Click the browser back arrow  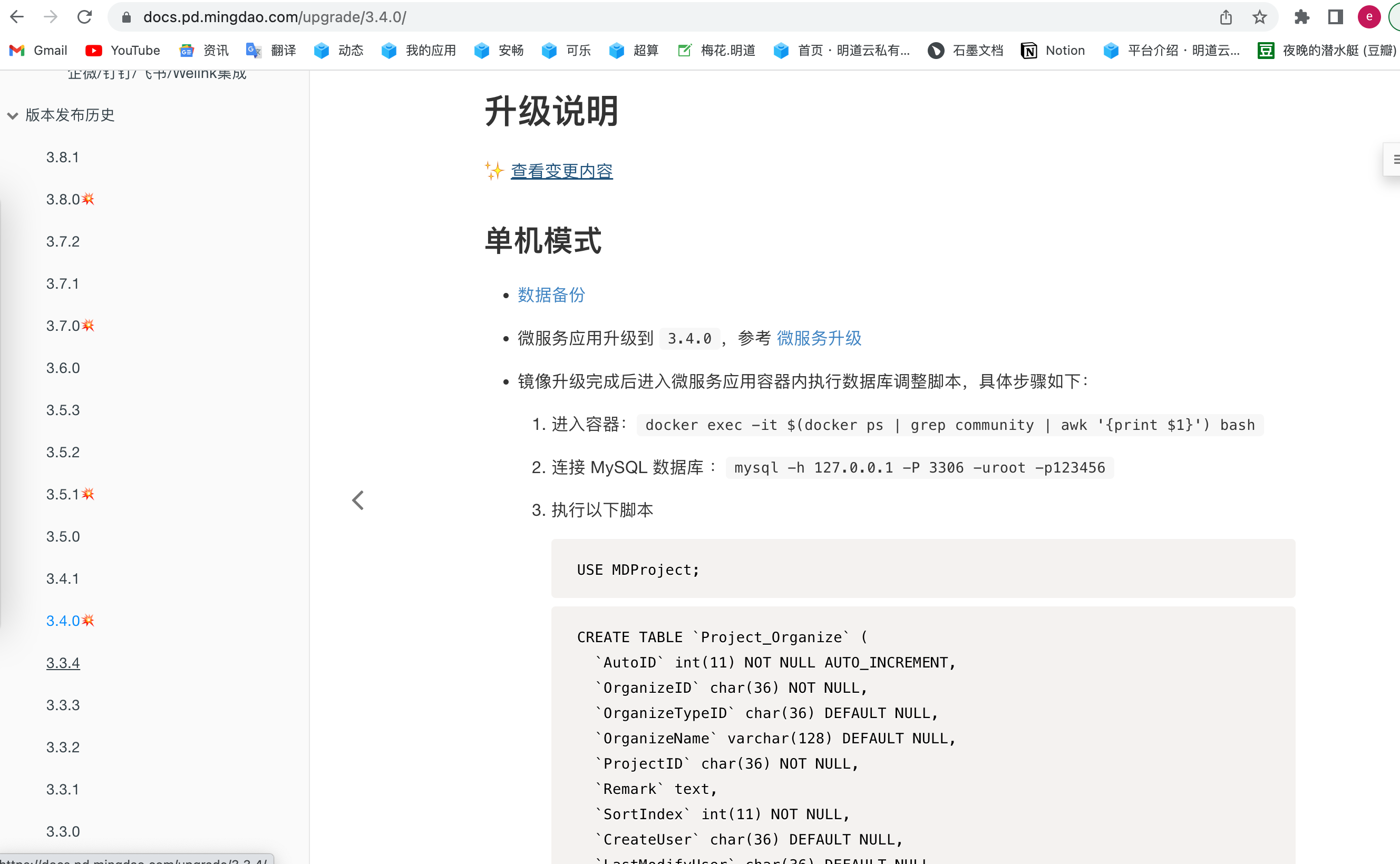(x=17, y=17)
